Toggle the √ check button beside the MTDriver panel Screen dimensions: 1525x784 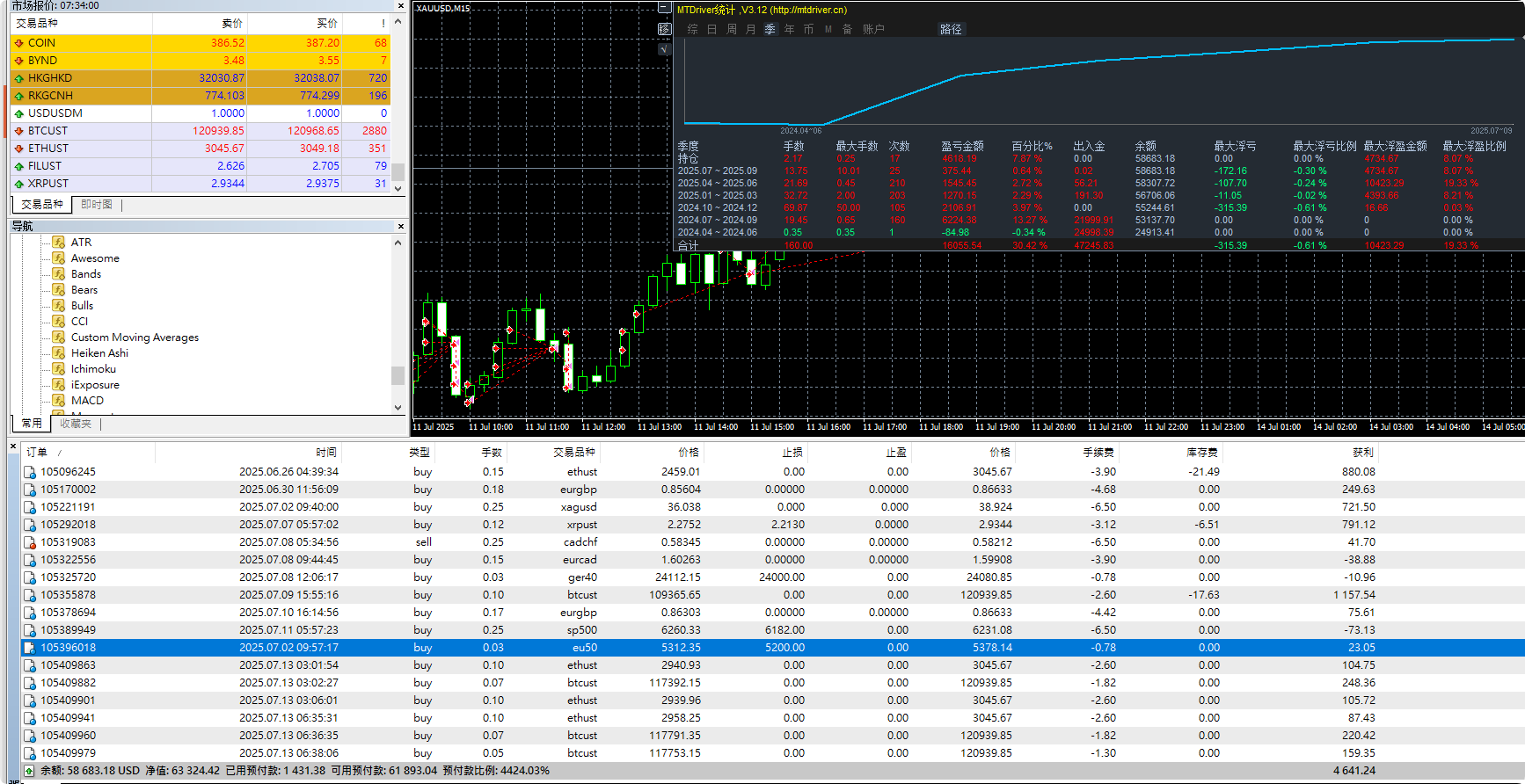pyautogui.click(x=664, y=49)
